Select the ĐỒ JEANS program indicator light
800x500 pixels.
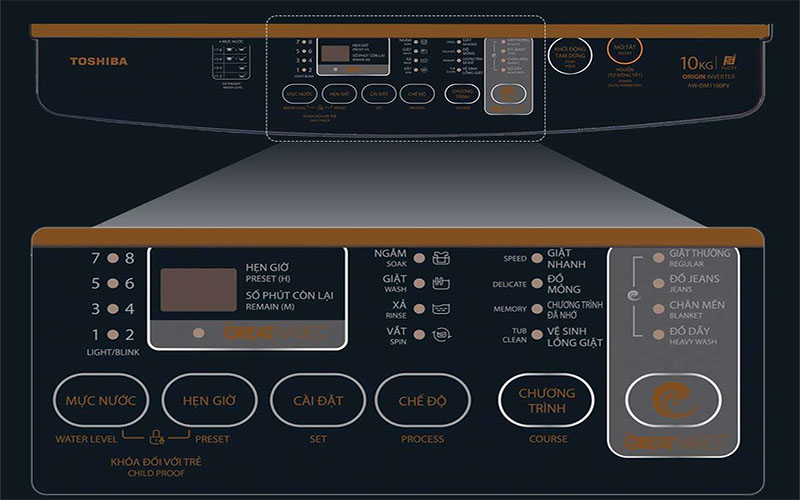[x=658, y=283]
